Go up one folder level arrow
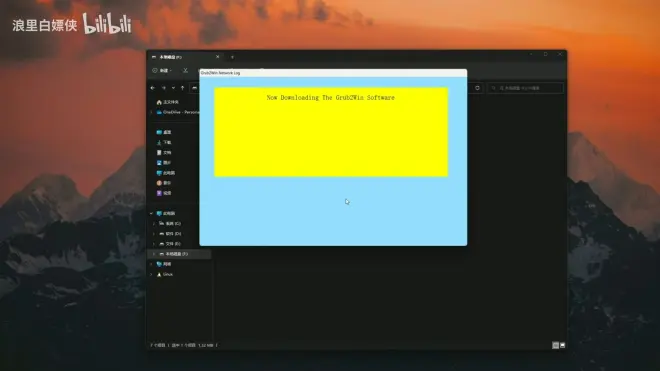Screen dimensions: 660x371 pos(183,88)
